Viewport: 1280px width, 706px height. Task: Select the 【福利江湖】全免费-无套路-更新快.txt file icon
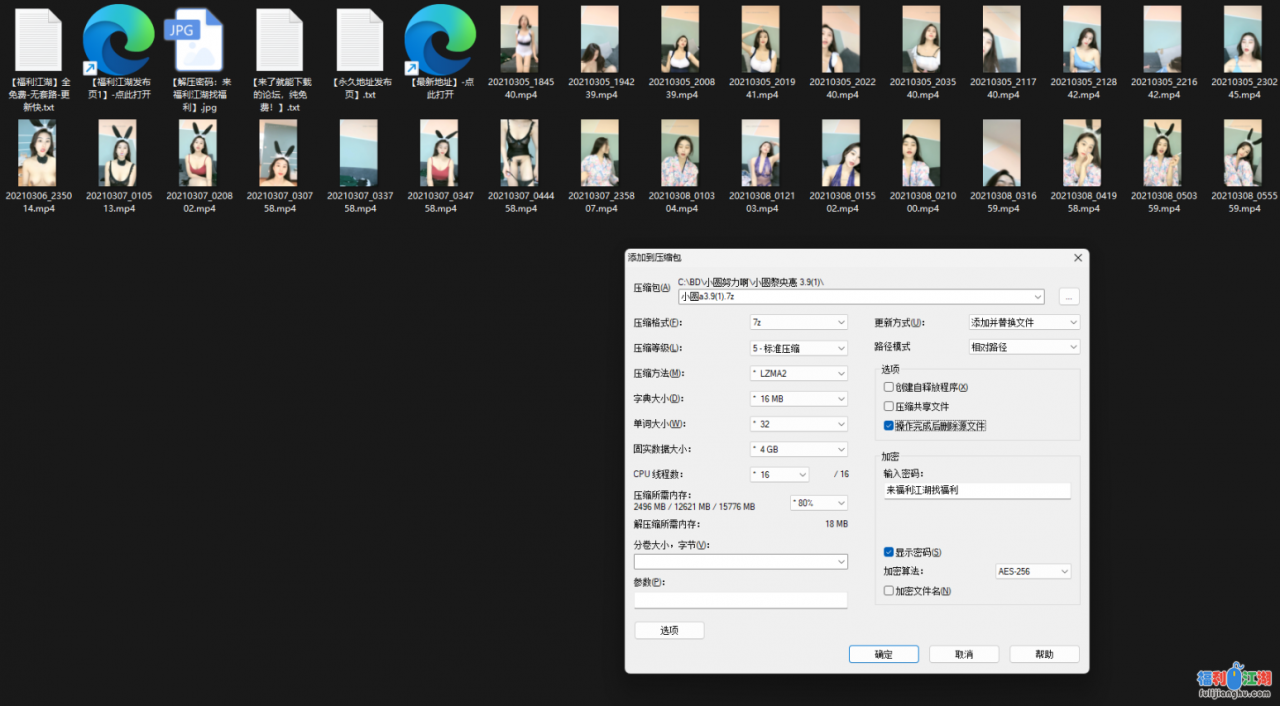click(38, 40)
